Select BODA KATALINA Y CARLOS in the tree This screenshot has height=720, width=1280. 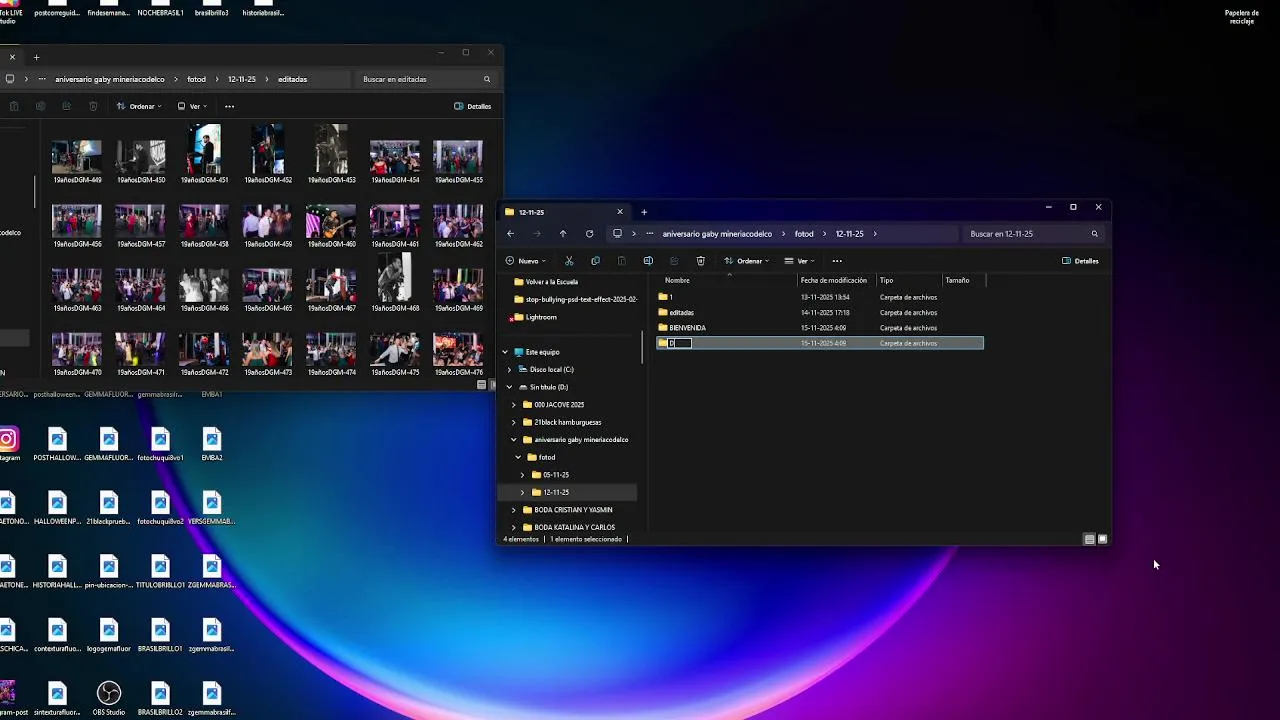[574, 527]
